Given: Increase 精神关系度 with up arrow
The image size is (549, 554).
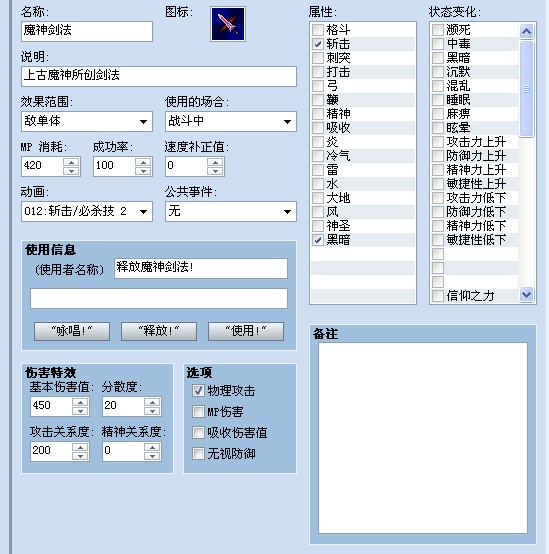Looking at the screenshot, I should [x=152, y=447].
